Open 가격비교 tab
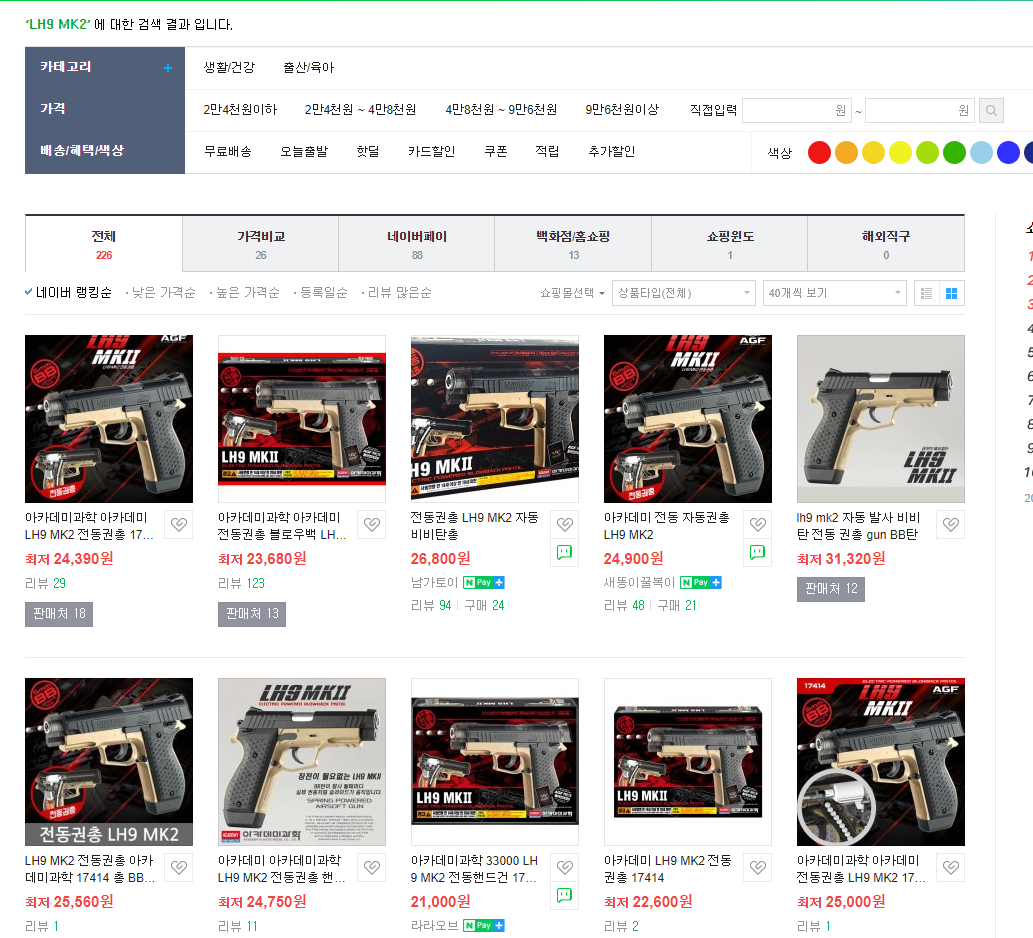Viewport: 1033px width, 938px height. click(260, 244)
